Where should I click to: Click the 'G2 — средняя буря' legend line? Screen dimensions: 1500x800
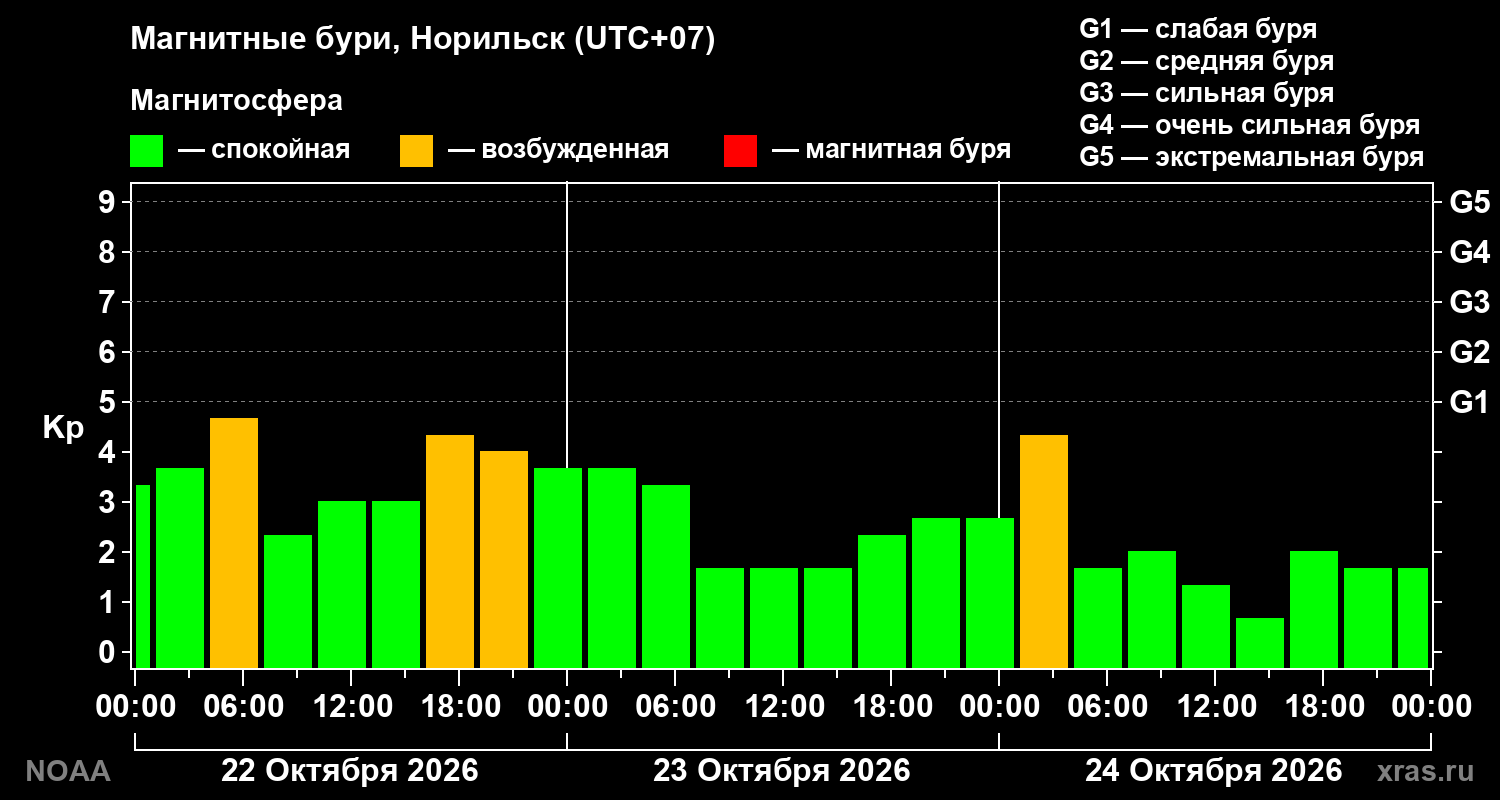pos(1207,60)
